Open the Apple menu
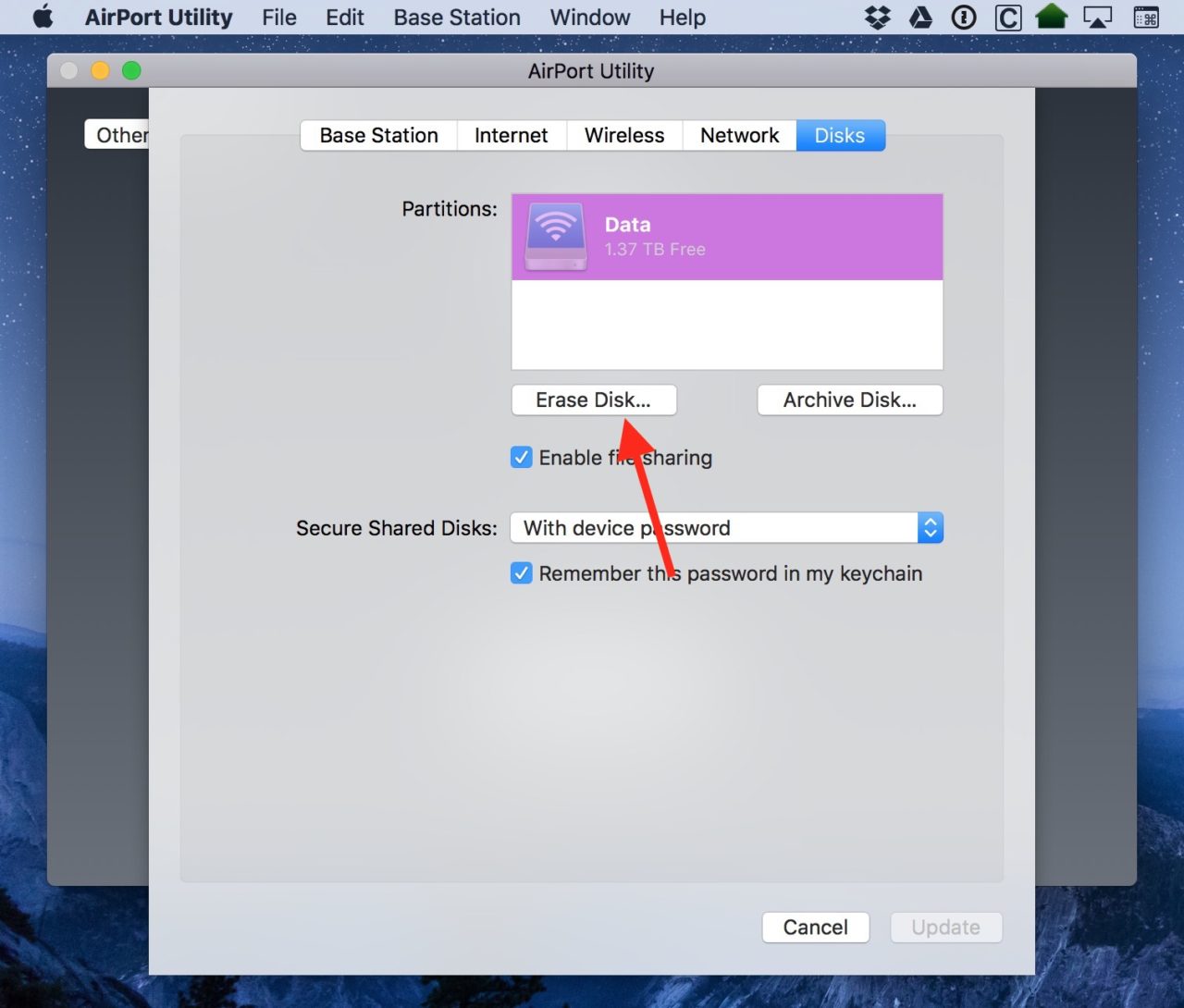Image resolution: width=1184 pixels, height=1008 pixels. coord(43,17)
